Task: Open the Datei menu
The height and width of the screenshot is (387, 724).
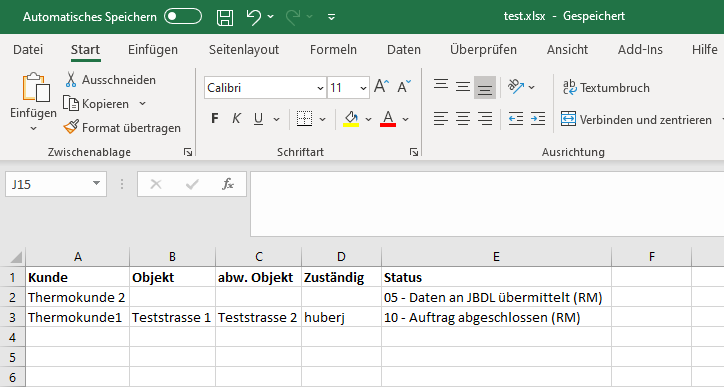Action: pos(28,49)
